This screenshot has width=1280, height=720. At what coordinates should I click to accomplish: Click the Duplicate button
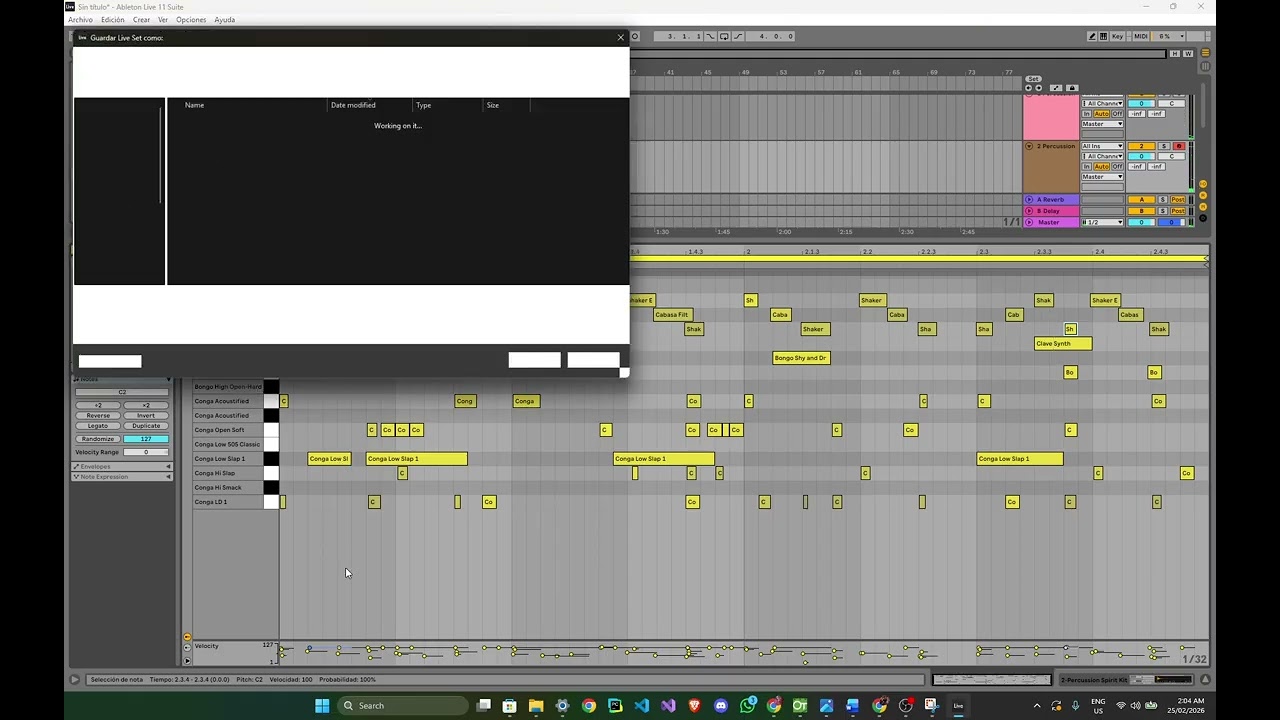pyautogui.click(x=146, y=426)
